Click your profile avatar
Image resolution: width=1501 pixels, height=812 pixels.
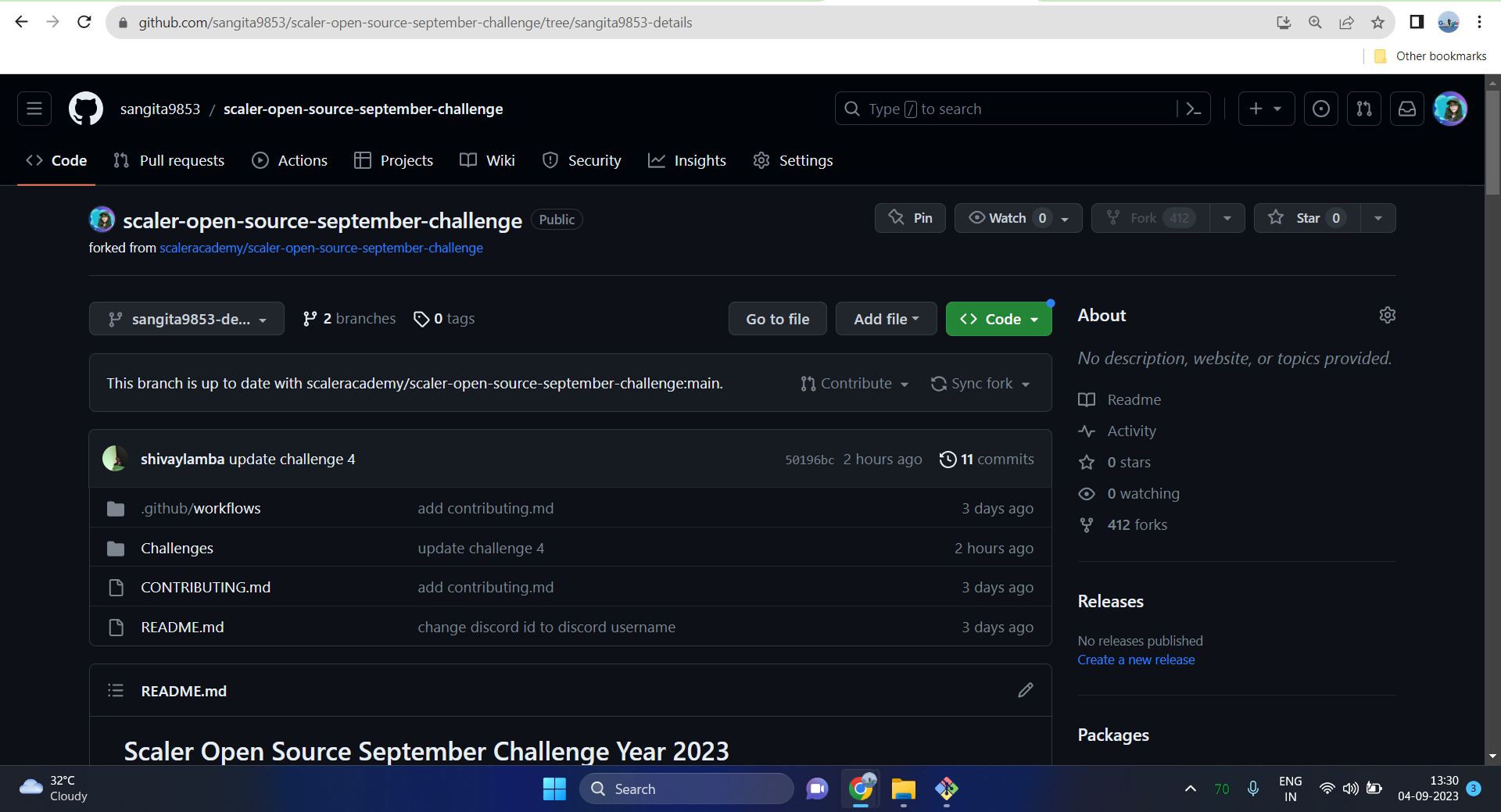point(1451,109)
